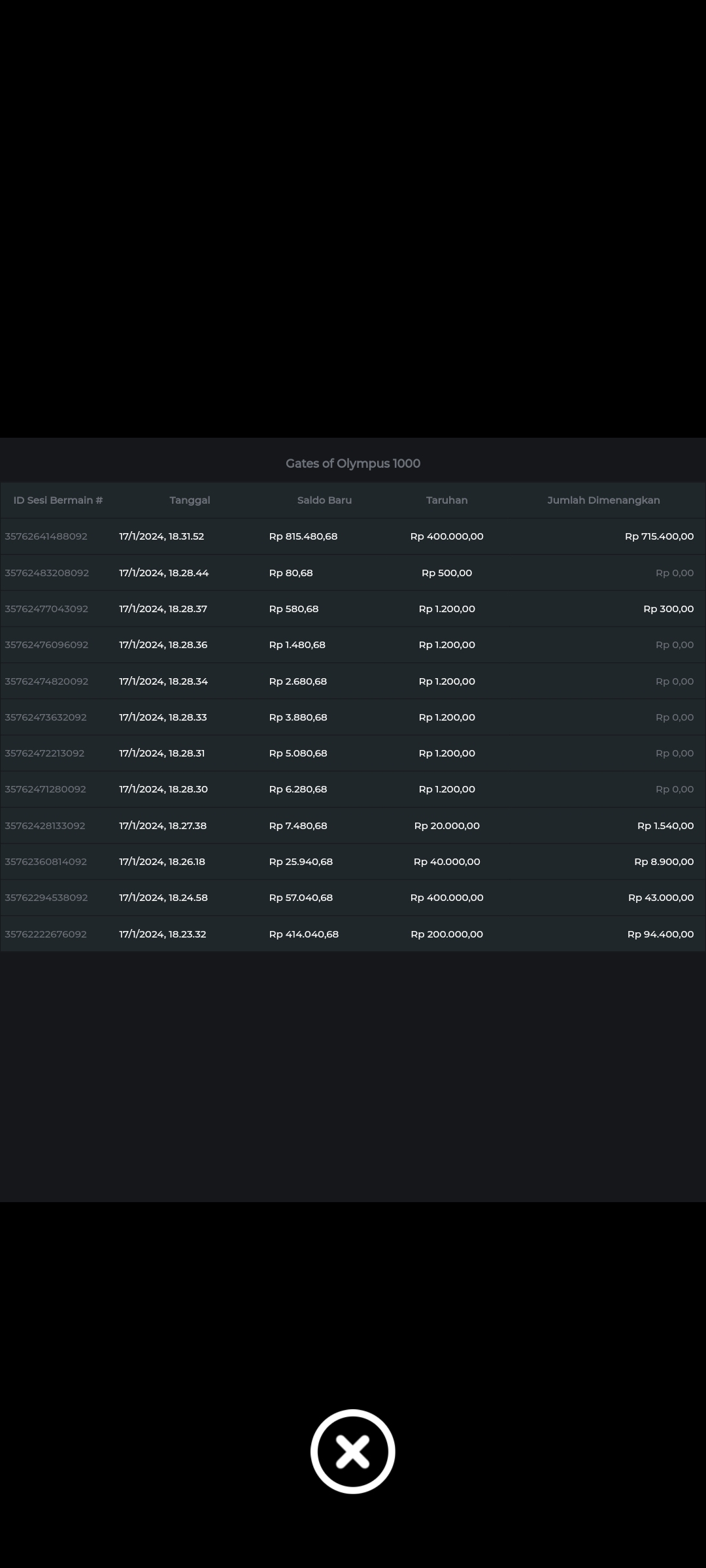
Task: Click the Rp 715.400,00 win amount
Action: point(659,536)
